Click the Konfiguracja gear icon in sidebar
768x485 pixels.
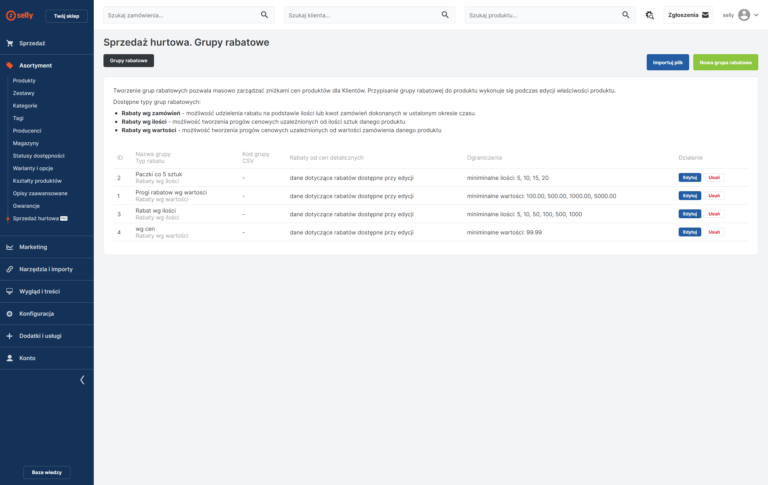pyautogui.click(x=10, y=313)
